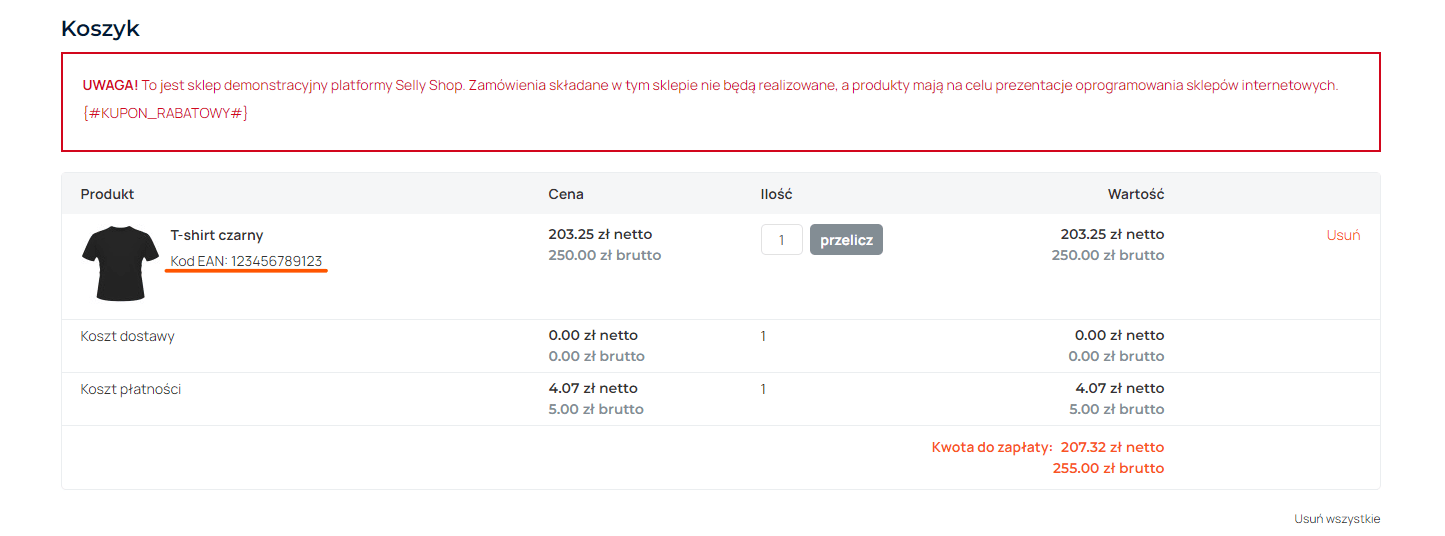This screenshot has width=1445, height=536.
Task: Click the Kwota do zapłaty total label
Action: coord(992,447)
